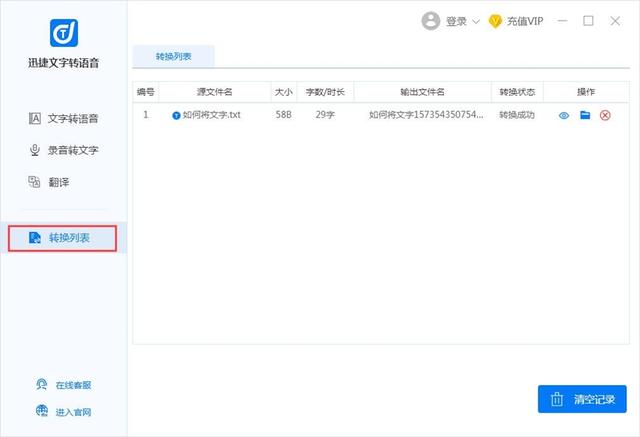Click the 清空记录 button
640x437 pixels.
coord(582,399)
